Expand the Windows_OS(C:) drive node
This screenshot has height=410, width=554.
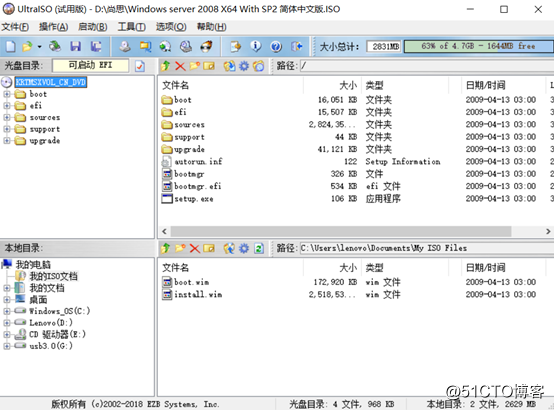[7, 311]
